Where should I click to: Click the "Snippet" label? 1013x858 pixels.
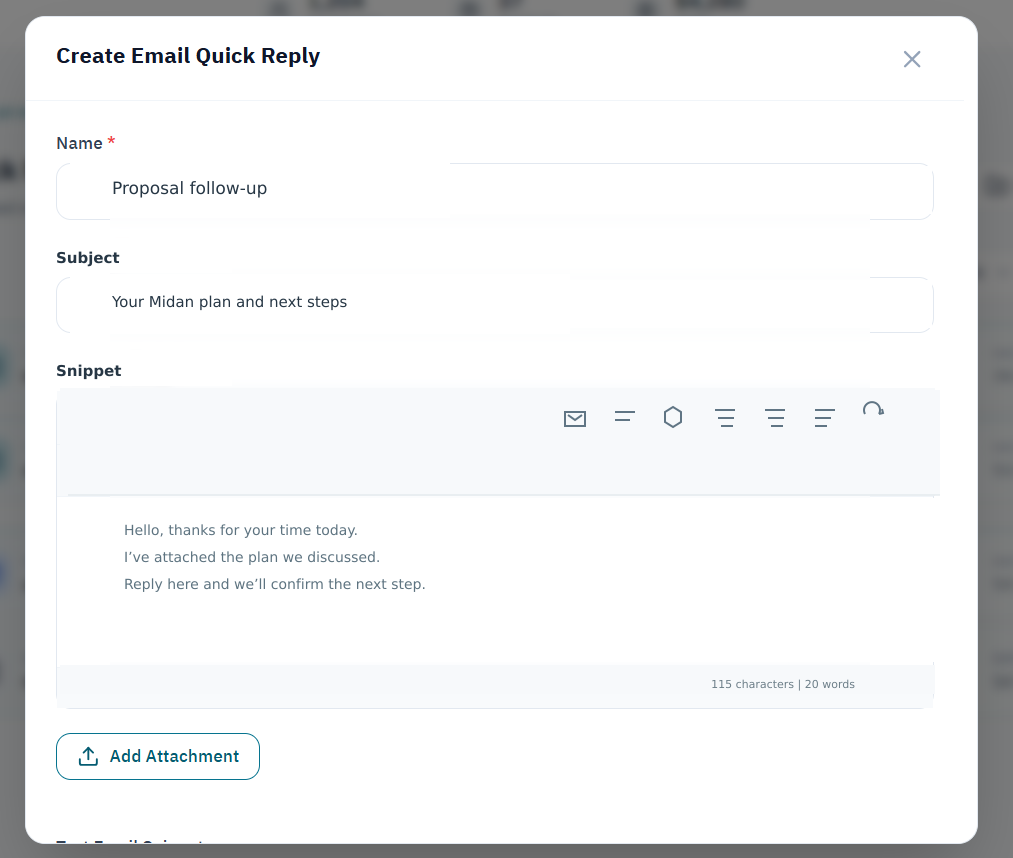(x=89, y=371)
